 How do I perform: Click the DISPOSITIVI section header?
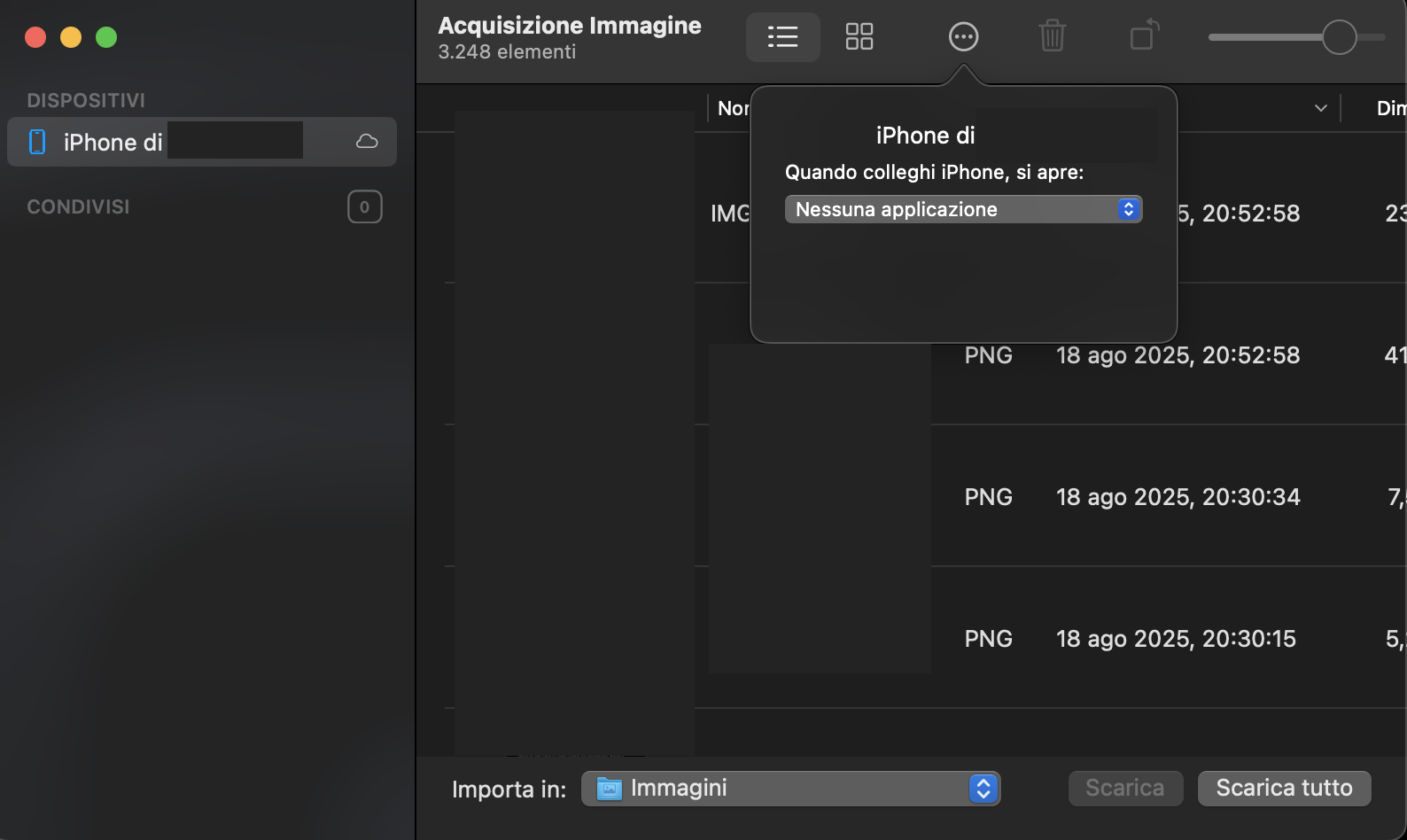pyautogui.click(x=86, y=100)
